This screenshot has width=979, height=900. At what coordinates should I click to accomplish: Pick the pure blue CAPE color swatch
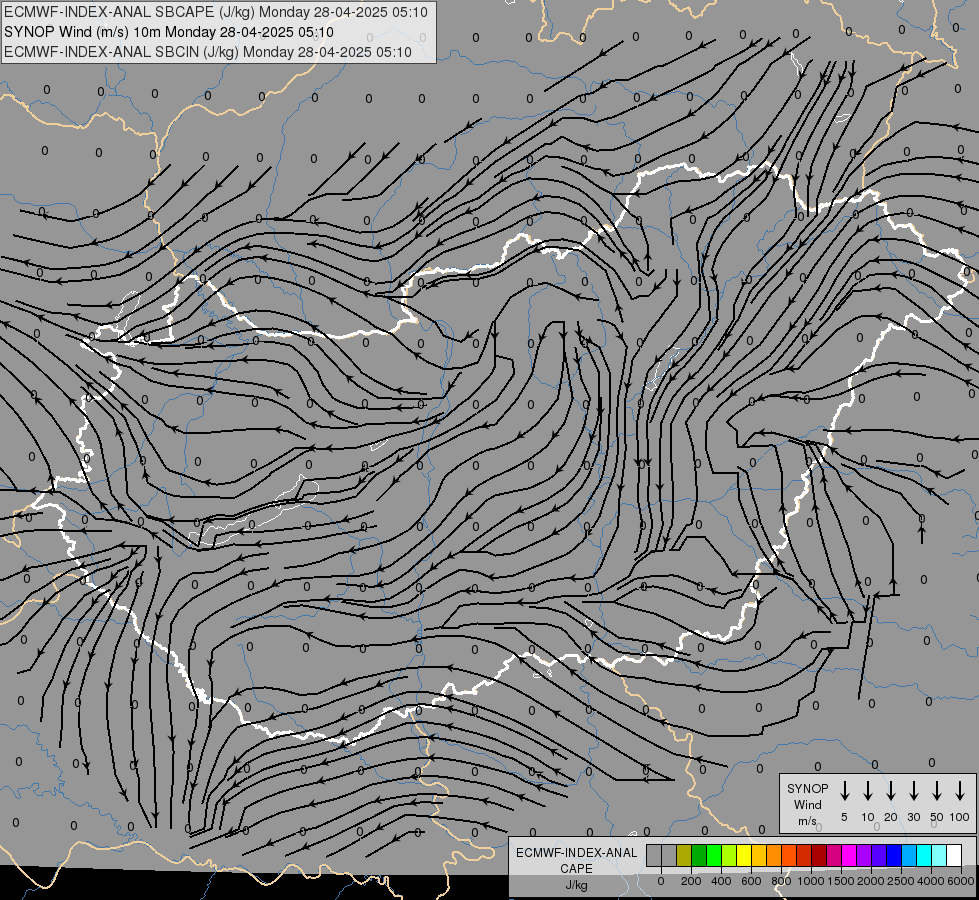(x=895, y=855)
